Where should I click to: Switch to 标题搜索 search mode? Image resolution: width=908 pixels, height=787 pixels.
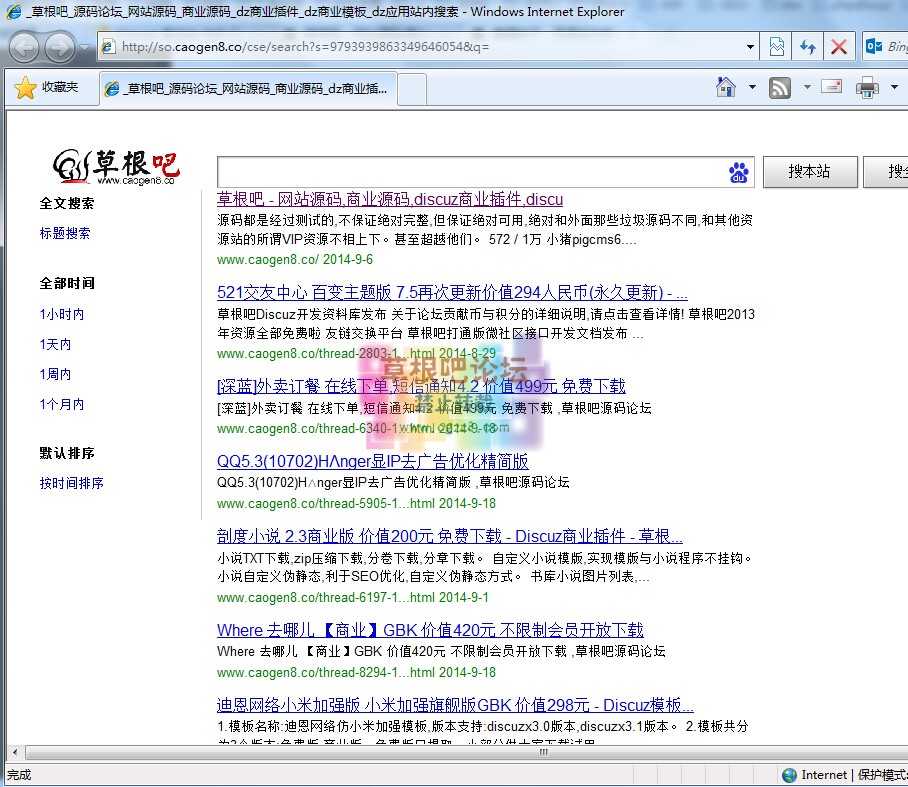tap(65, 233)
